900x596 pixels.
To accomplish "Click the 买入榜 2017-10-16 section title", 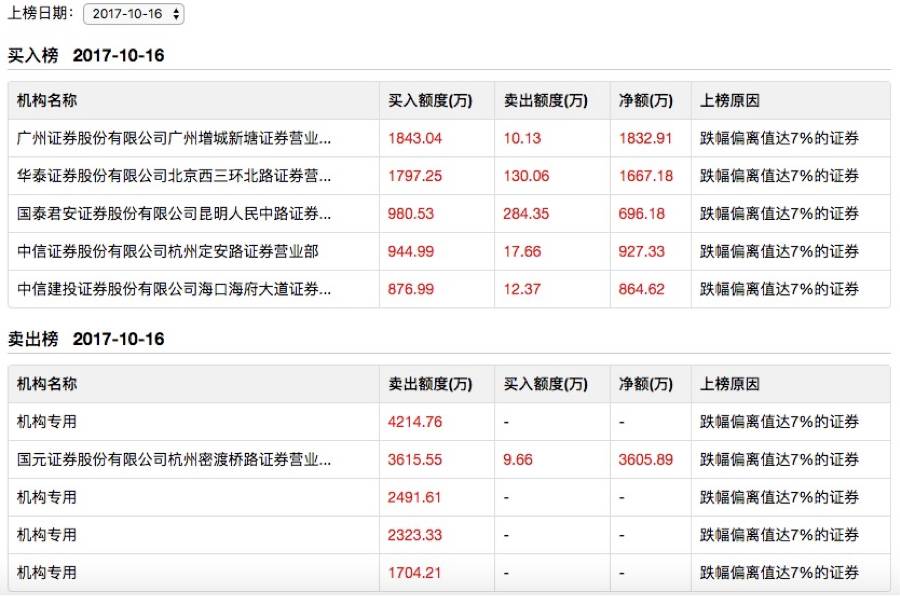I will point(86,56).
